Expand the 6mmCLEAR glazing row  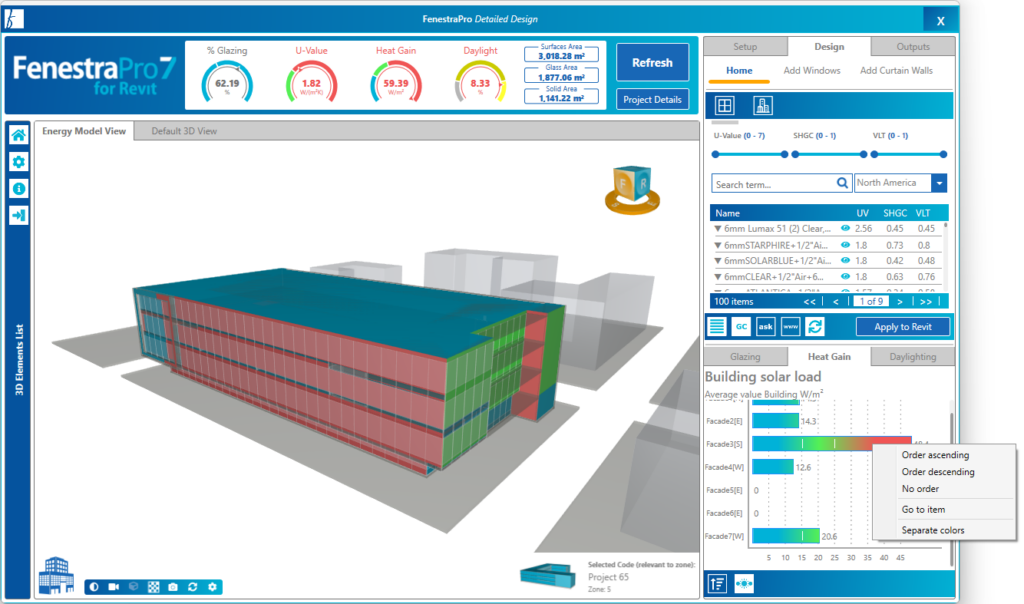tap(718, 278)
